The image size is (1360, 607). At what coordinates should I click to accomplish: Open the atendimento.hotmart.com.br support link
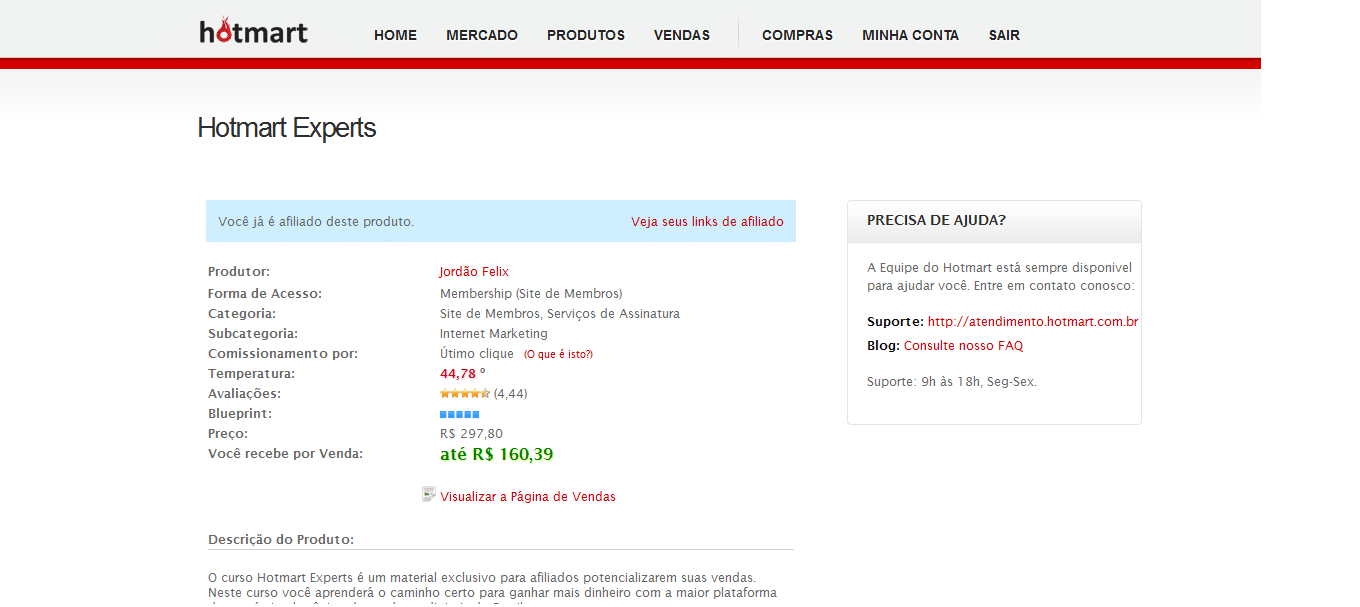coord(1033,322)
